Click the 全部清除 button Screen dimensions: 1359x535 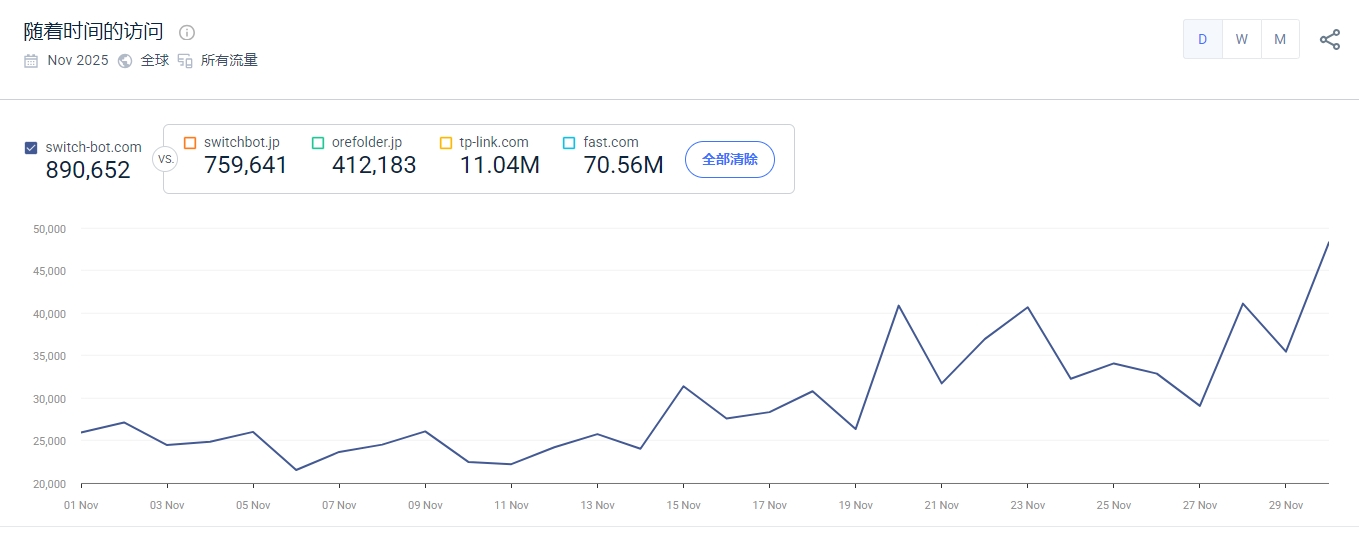729,159
